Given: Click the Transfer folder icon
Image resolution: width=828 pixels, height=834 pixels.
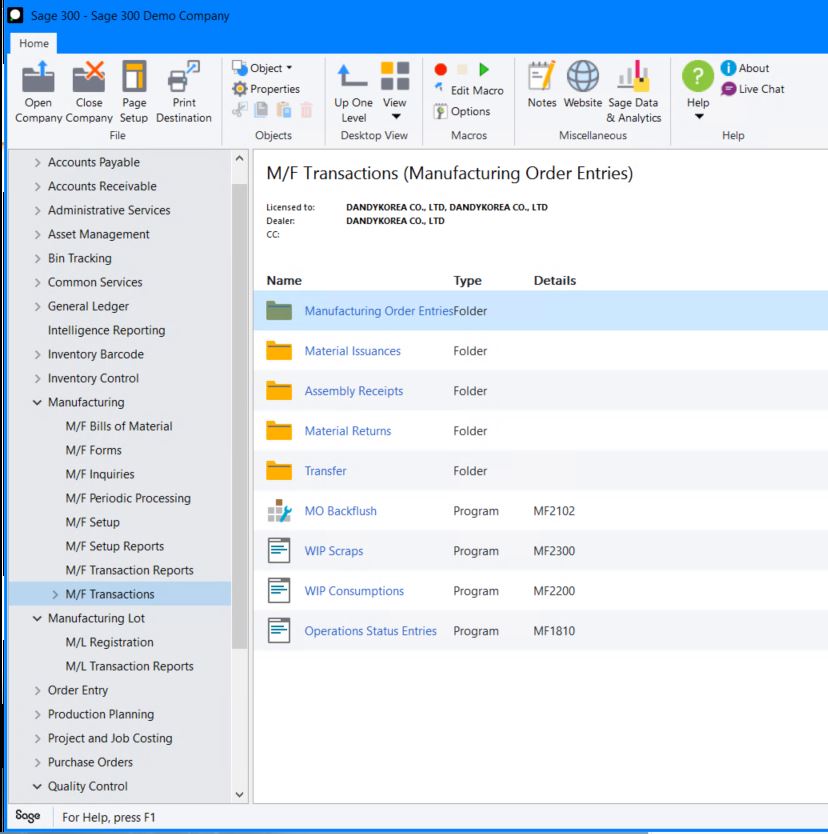Looking at the screenshot, I should (279, 471).
